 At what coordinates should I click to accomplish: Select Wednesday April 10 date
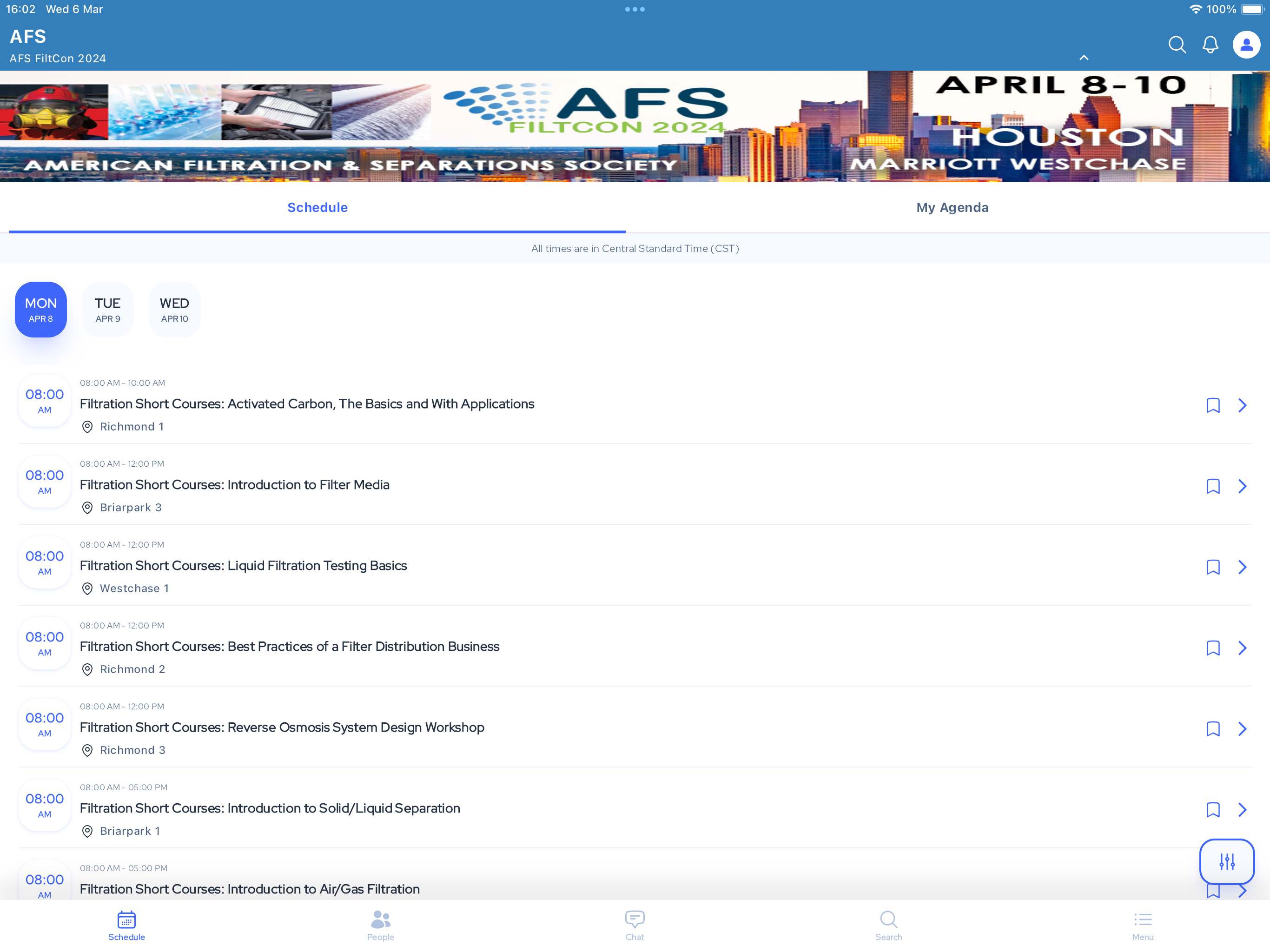click(174, 310)
